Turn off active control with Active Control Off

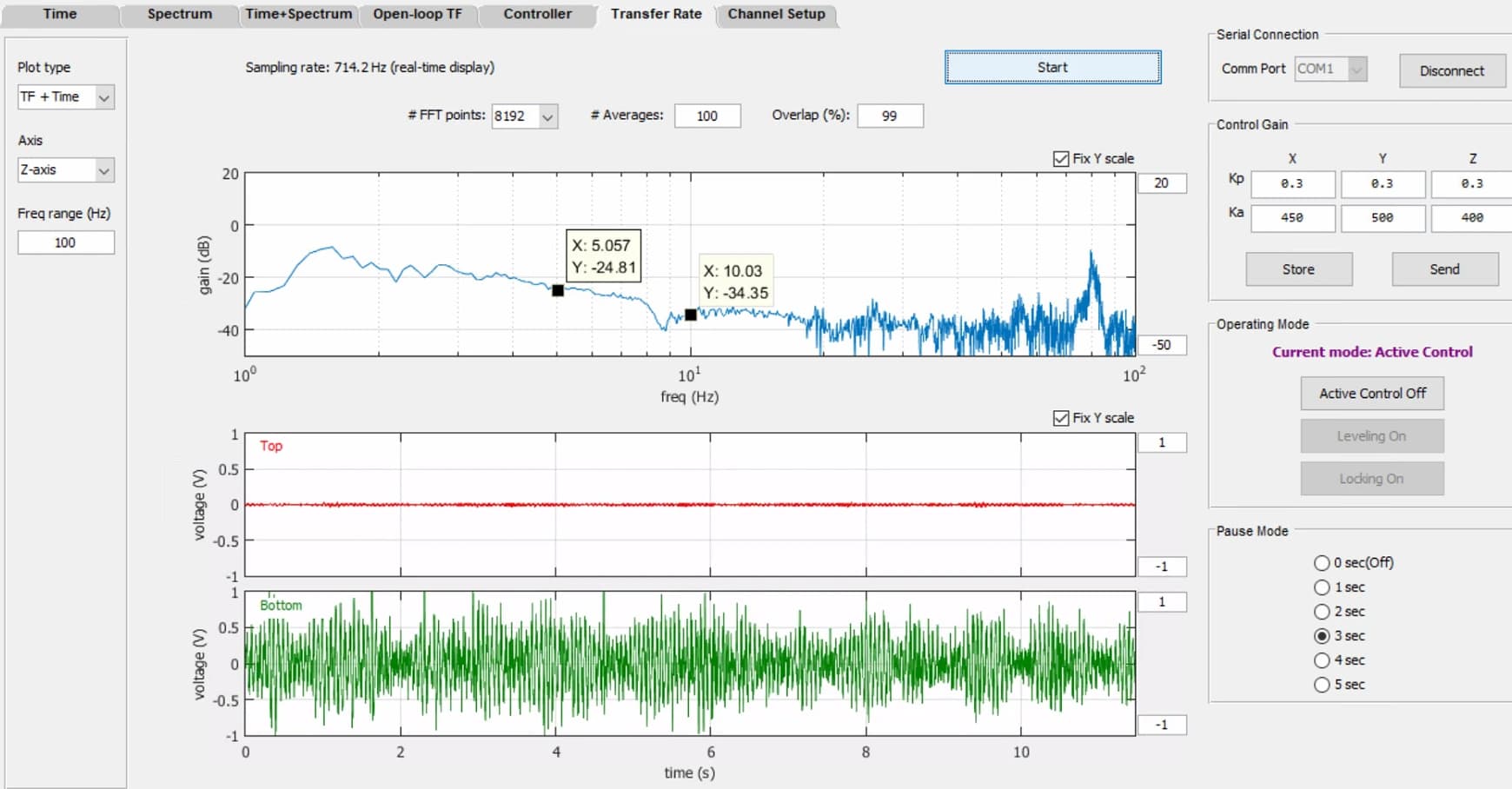tap(1372, 393)
